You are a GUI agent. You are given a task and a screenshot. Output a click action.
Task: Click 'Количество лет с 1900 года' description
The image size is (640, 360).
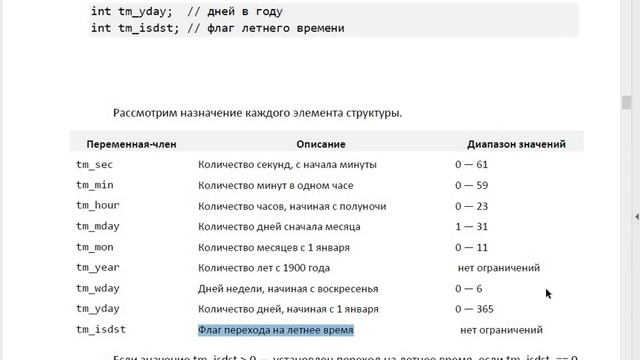(264, 268)
